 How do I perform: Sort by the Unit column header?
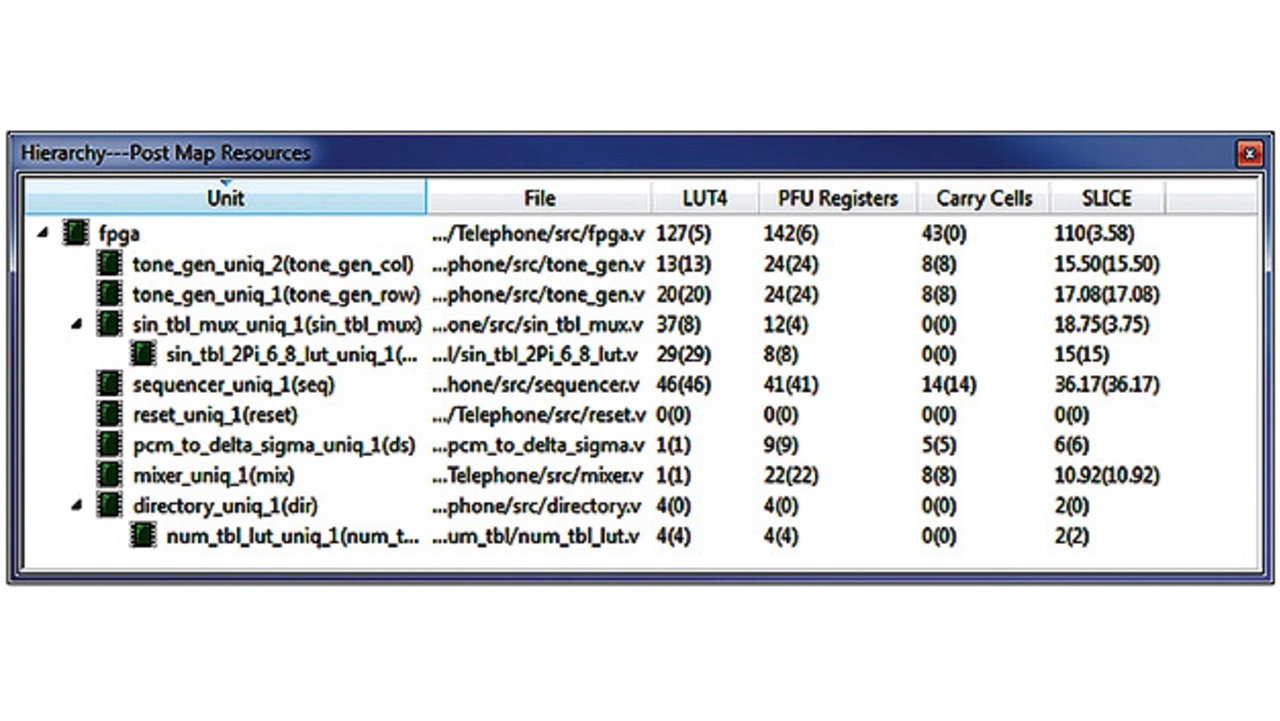225,198
